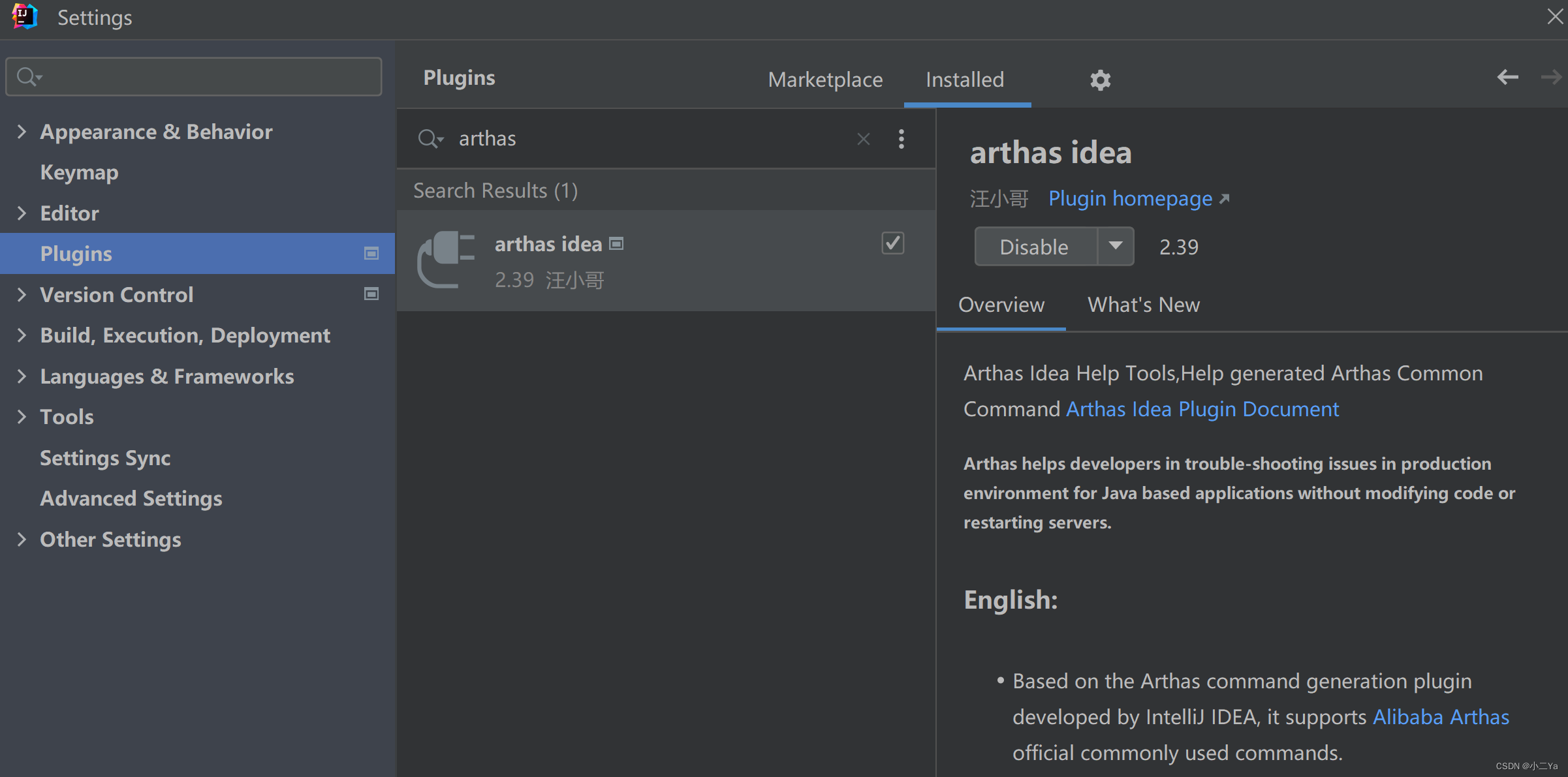Click the Disable plugin button
1568x777 pixels.
pyautogui.click(x=1035, y=247)
